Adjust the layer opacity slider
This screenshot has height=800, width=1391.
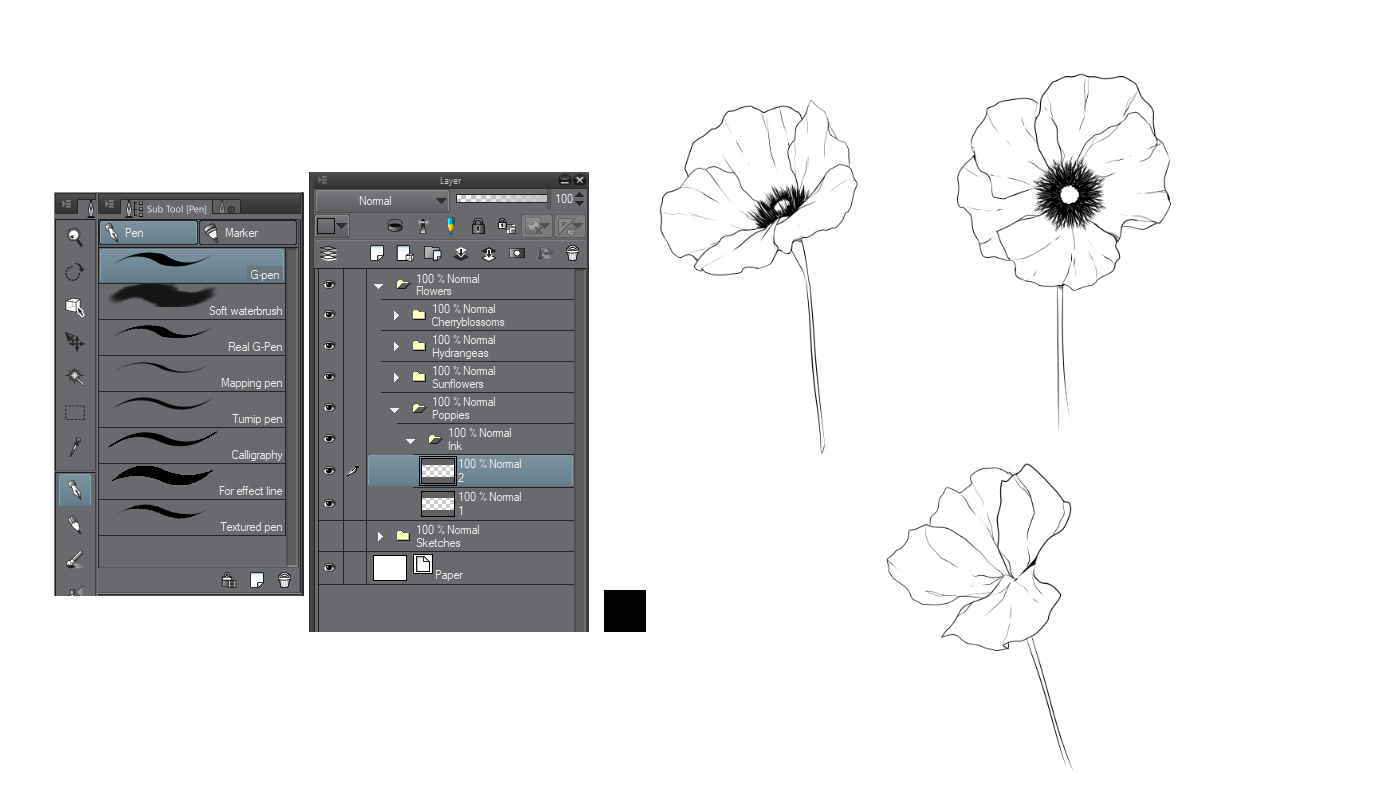[x=502, y=199]
